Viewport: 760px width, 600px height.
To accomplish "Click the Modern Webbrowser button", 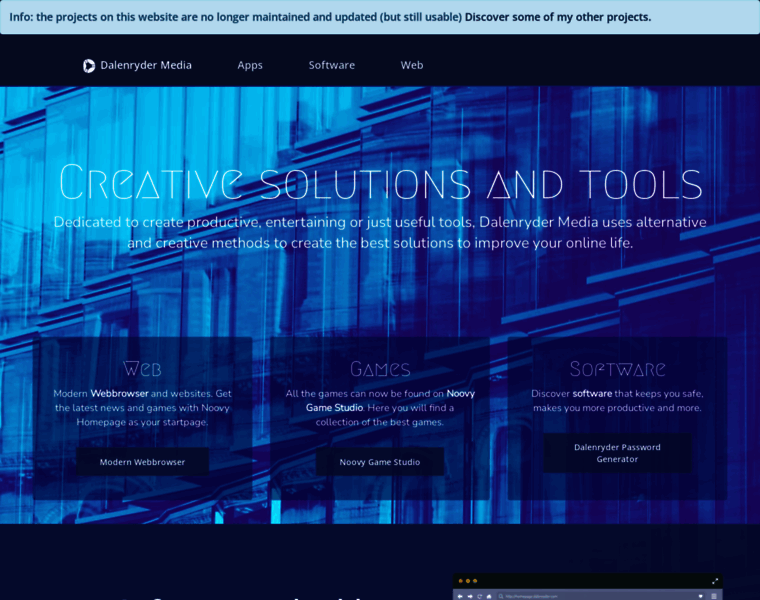I will (x=142, y=462).
